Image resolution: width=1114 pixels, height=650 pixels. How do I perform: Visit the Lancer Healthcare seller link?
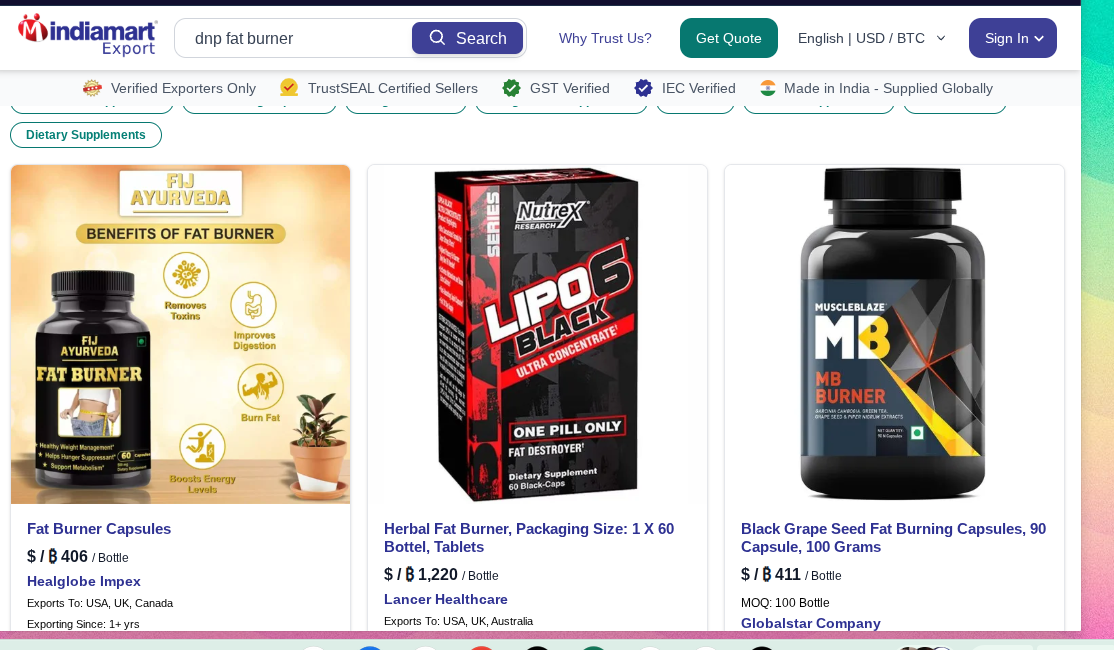(445, 599)
